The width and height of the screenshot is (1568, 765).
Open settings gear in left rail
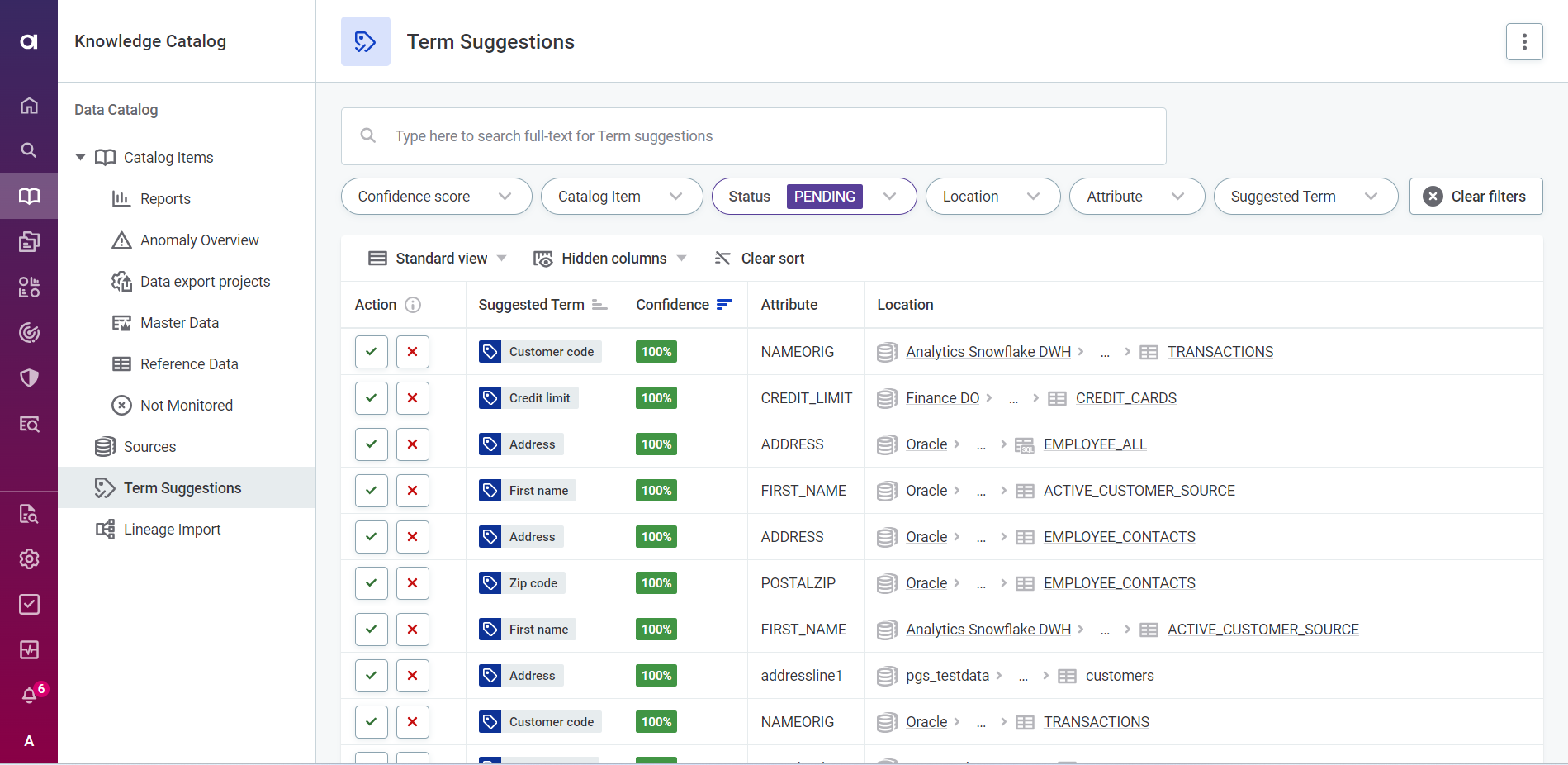[x=28, y=559]
